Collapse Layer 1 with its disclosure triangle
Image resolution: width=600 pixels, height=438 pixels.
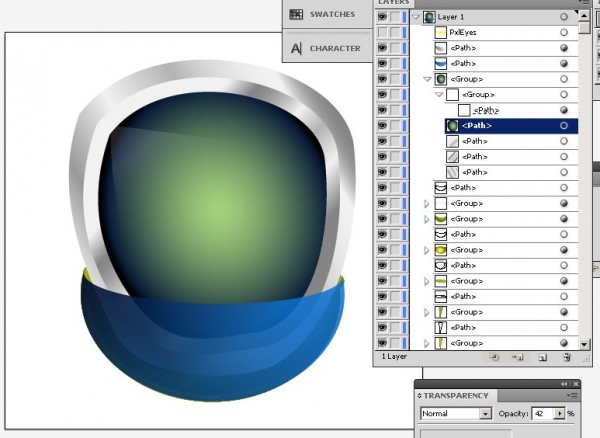[416, 17]
